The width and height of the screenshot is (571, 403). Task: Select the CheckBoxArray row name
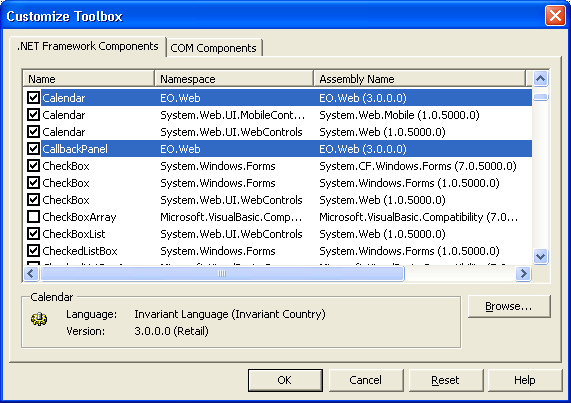79,217
